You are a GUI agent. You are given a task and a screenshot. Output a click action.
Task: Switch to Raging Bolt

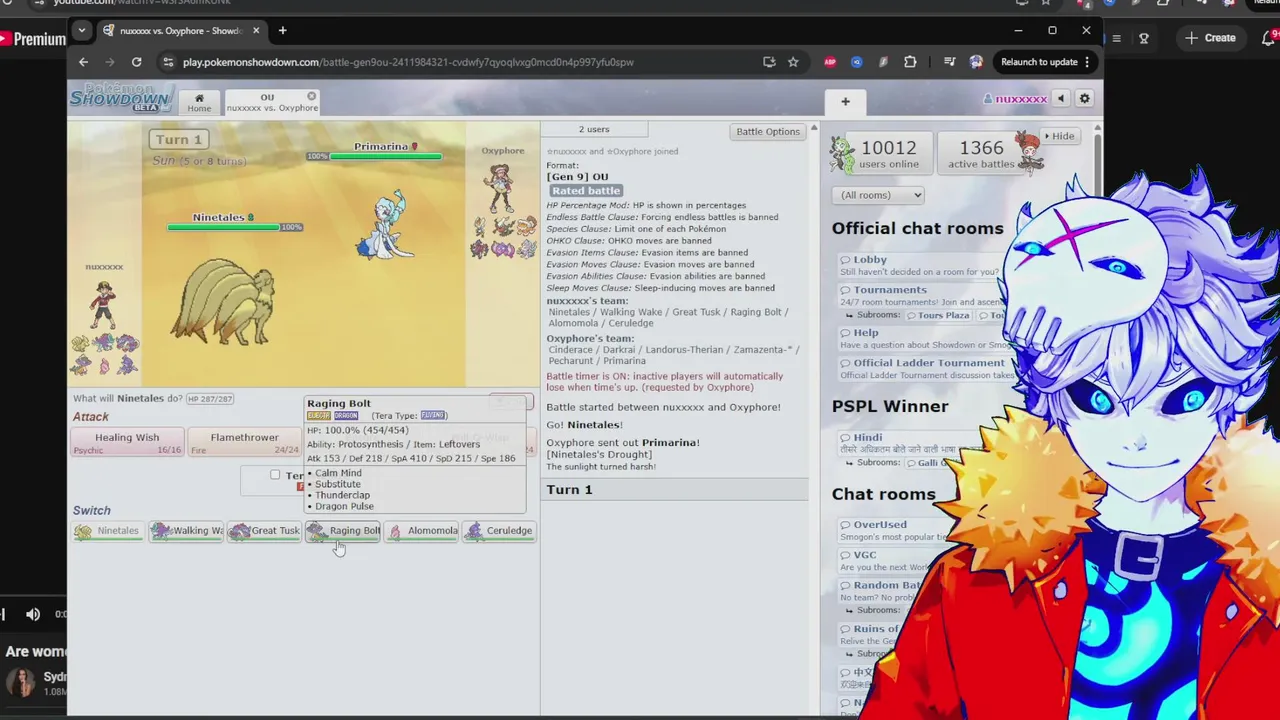[343, 531]
